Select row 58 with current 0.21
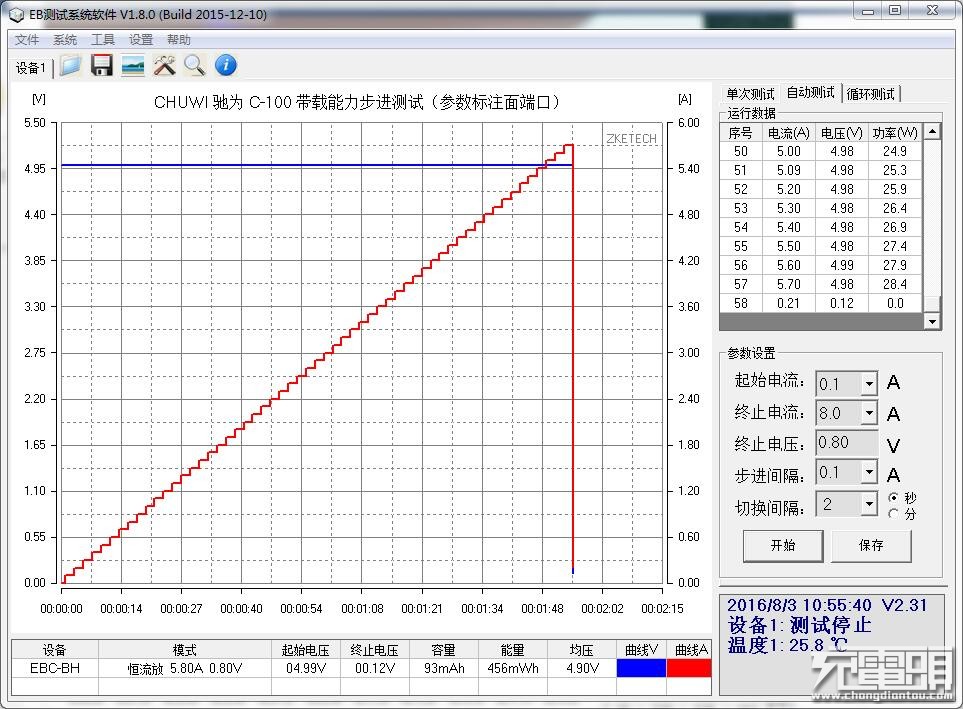This screenshot has height=709, width=963. point(821,304)
